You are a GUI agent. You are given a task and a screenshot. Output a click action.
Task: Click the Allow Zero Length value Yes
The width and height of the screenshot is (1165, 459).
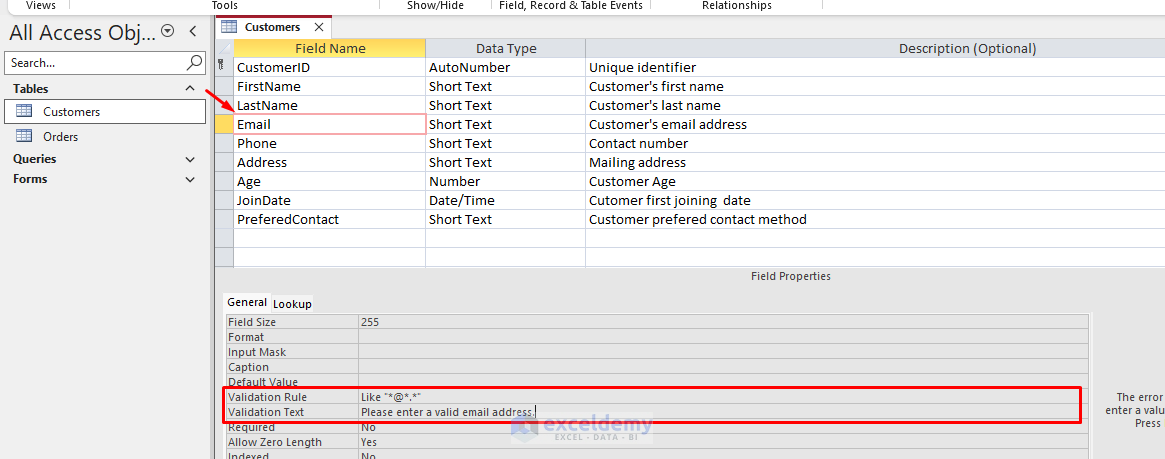[x=723, y=442]
